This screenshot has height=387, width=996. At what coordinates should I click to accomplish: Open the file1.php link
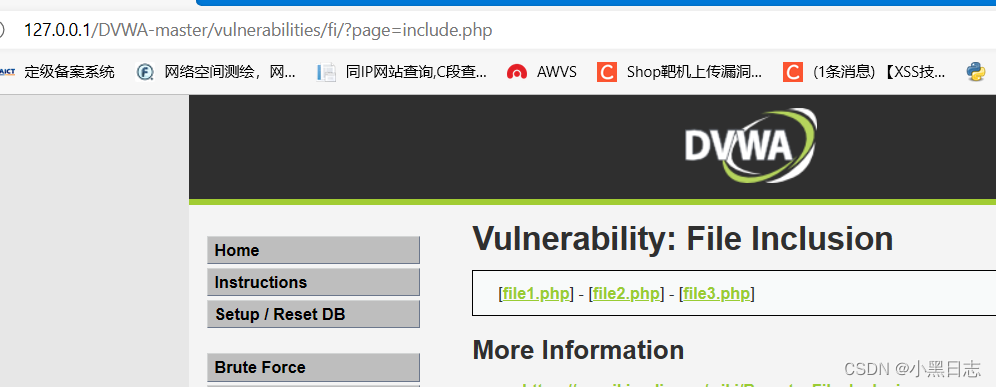[536, 294]
